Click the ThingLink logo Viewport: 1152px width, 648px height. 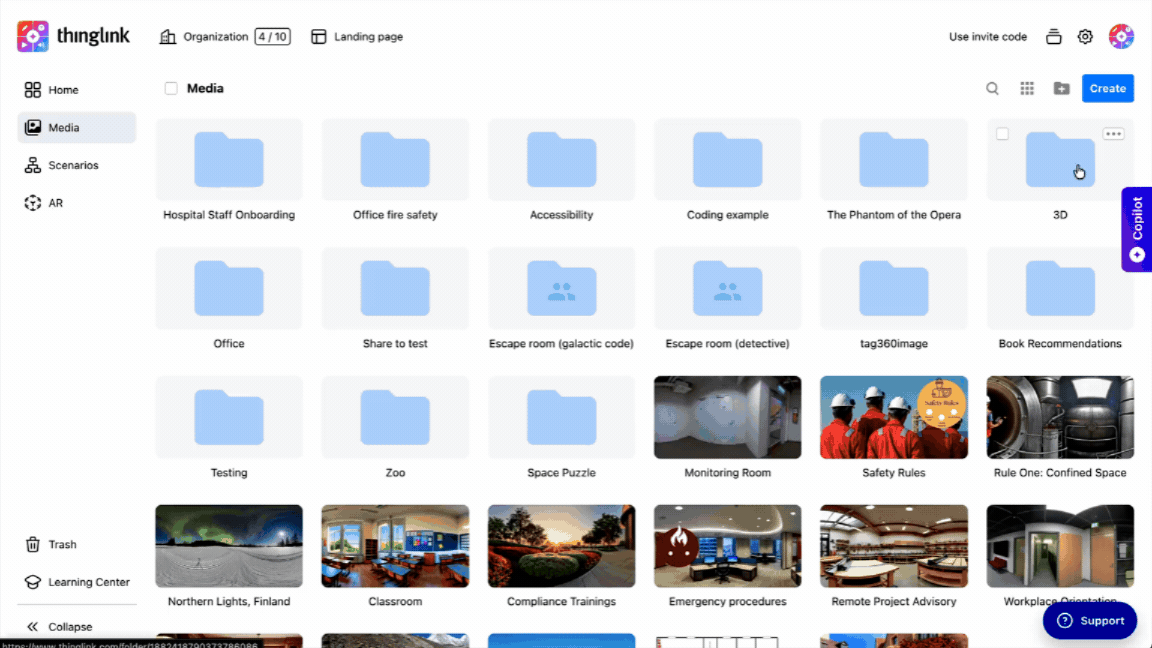(x=73, y=36)
